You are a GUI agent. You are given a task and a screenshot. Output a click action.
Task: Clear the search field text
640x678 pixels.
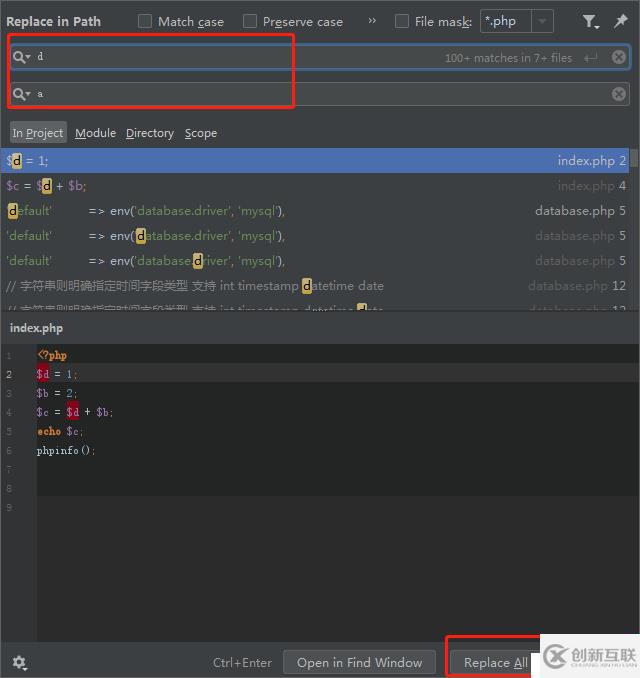[x=619, y=57]
